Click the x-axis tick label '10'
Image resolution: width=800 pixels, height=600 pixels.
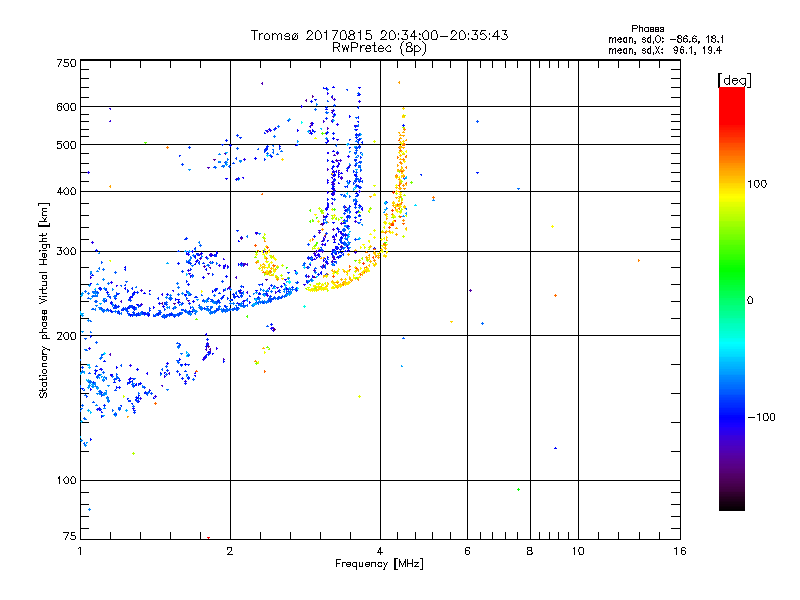pyautogui.click(x=578, y=552)
